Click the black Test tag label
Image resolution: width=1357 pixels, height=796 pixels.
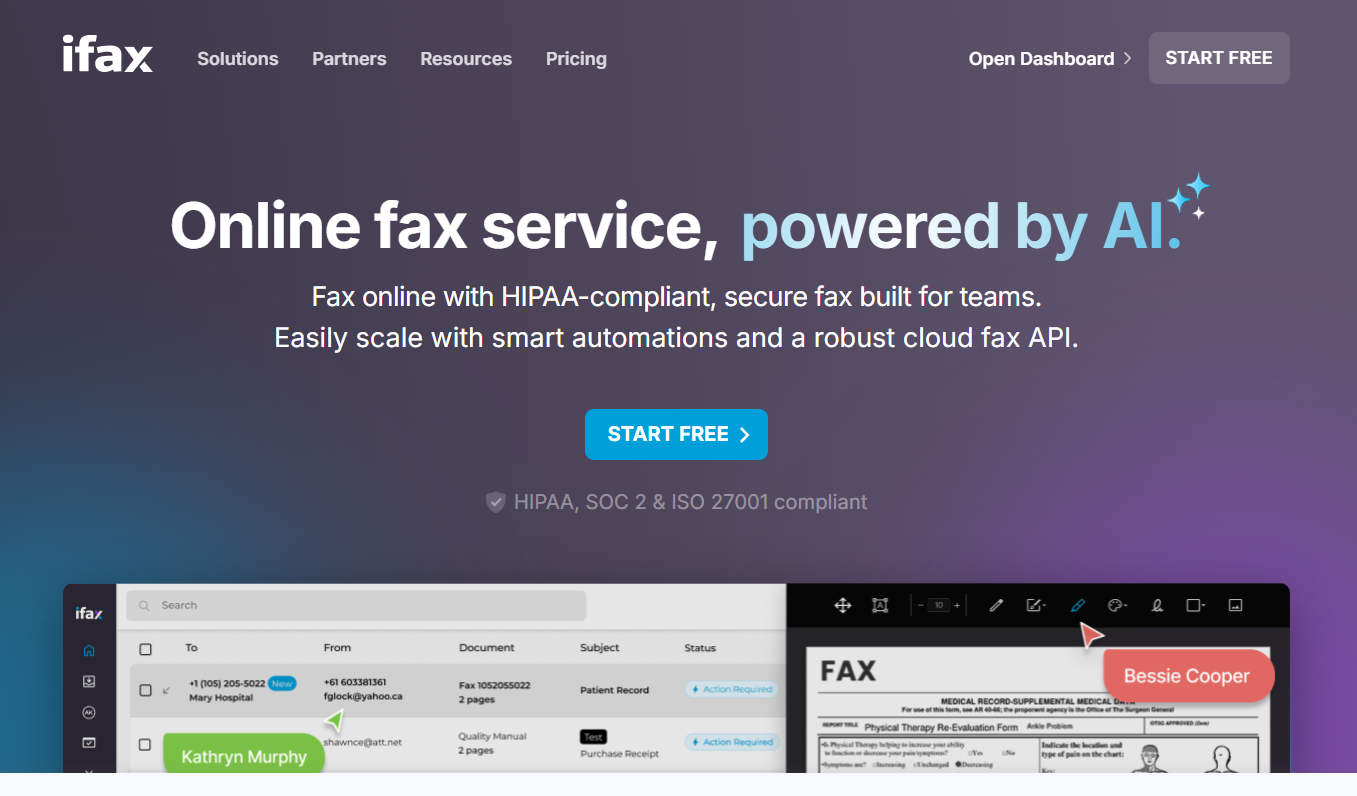593,737
